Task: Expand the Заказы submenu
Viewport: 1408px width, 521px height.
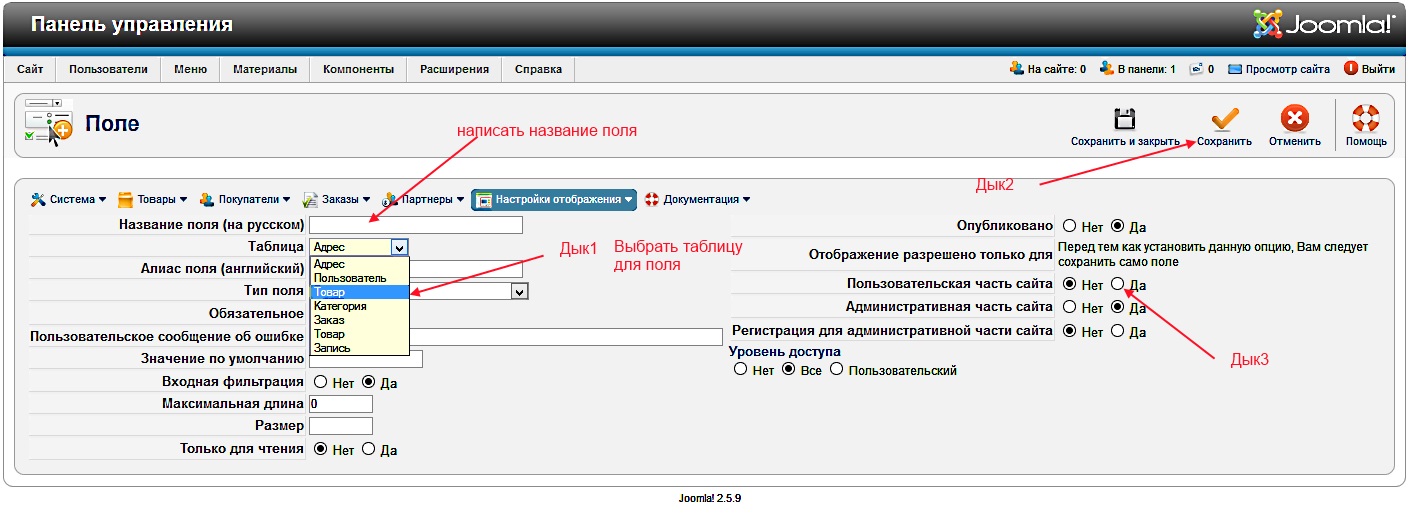Action: click(337, 199)
